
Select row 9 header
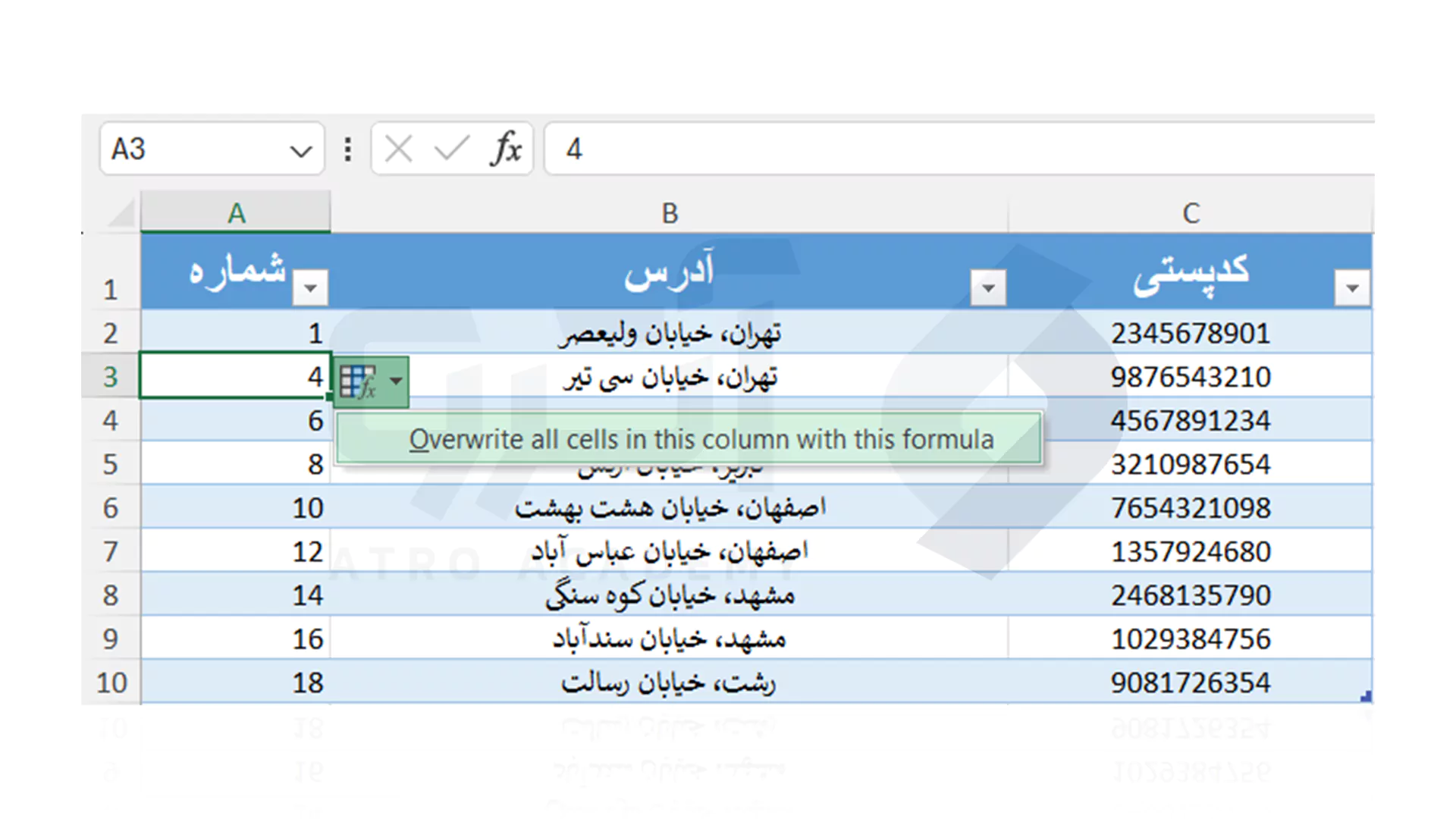(111, 639)
